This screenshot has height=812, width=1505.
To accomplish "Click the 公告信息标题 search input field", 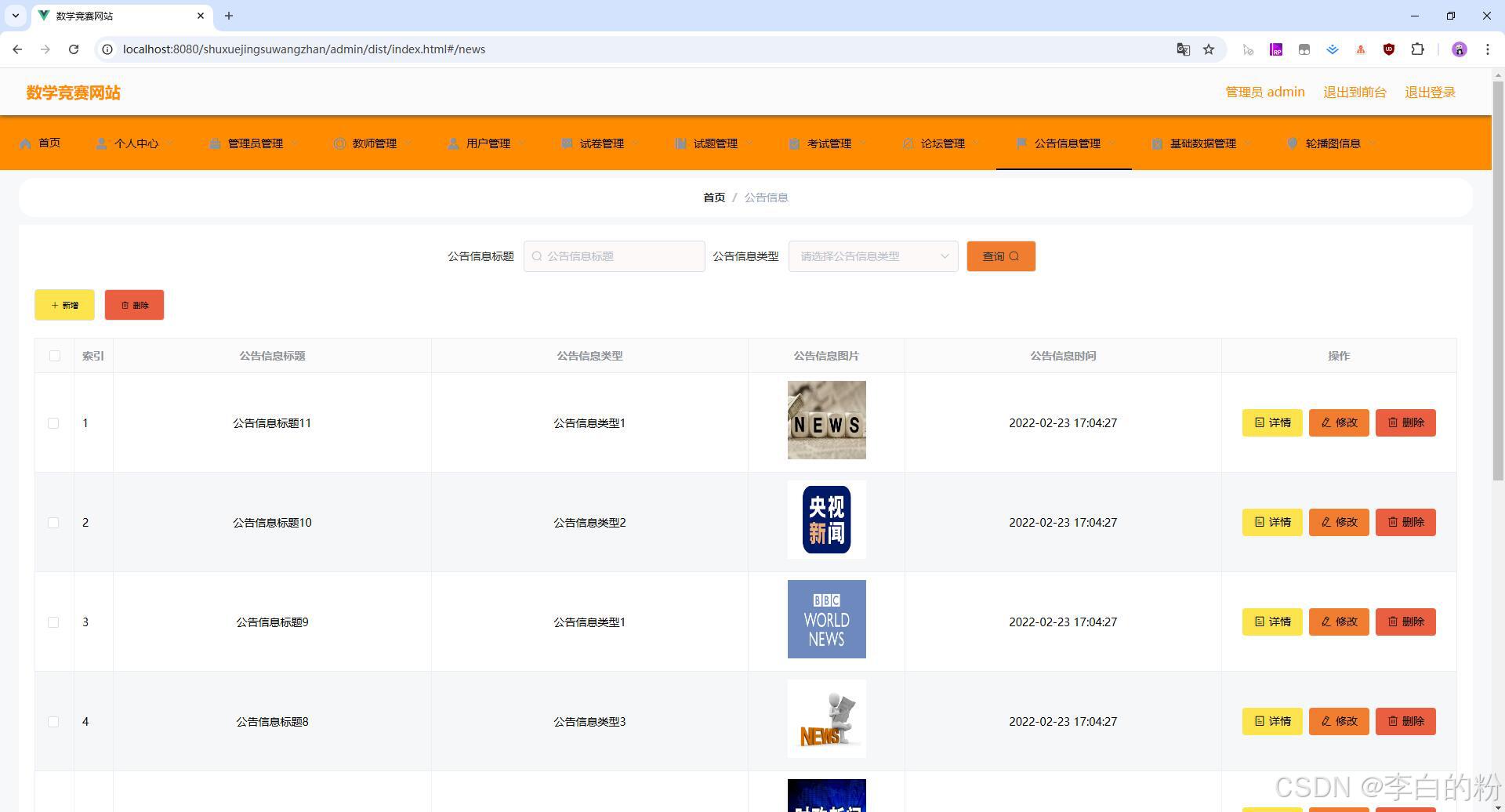I will (x=615, y=256).
